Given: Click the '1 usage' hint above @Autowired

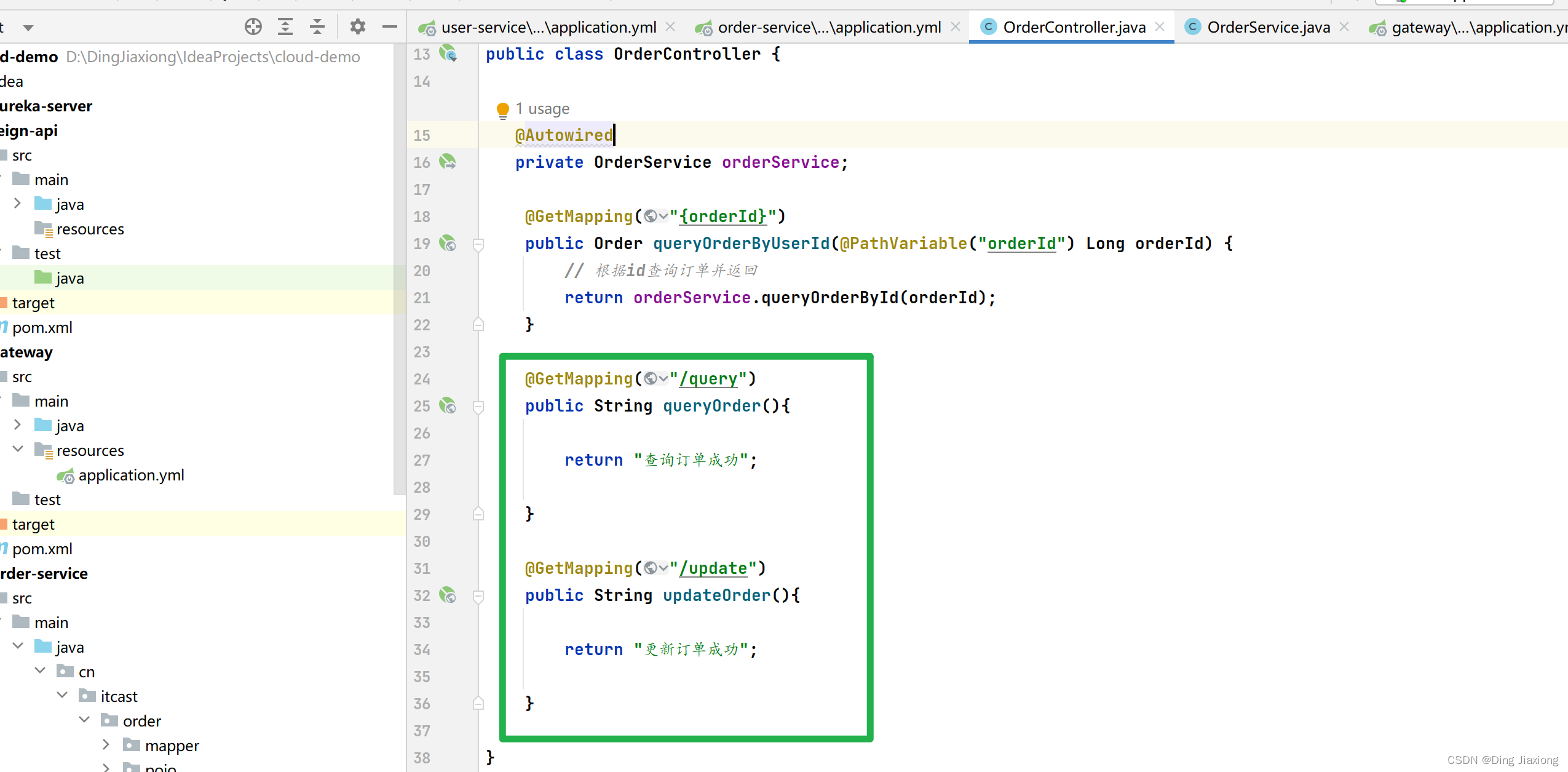Looking at the screenshot, I should [542, 109].
